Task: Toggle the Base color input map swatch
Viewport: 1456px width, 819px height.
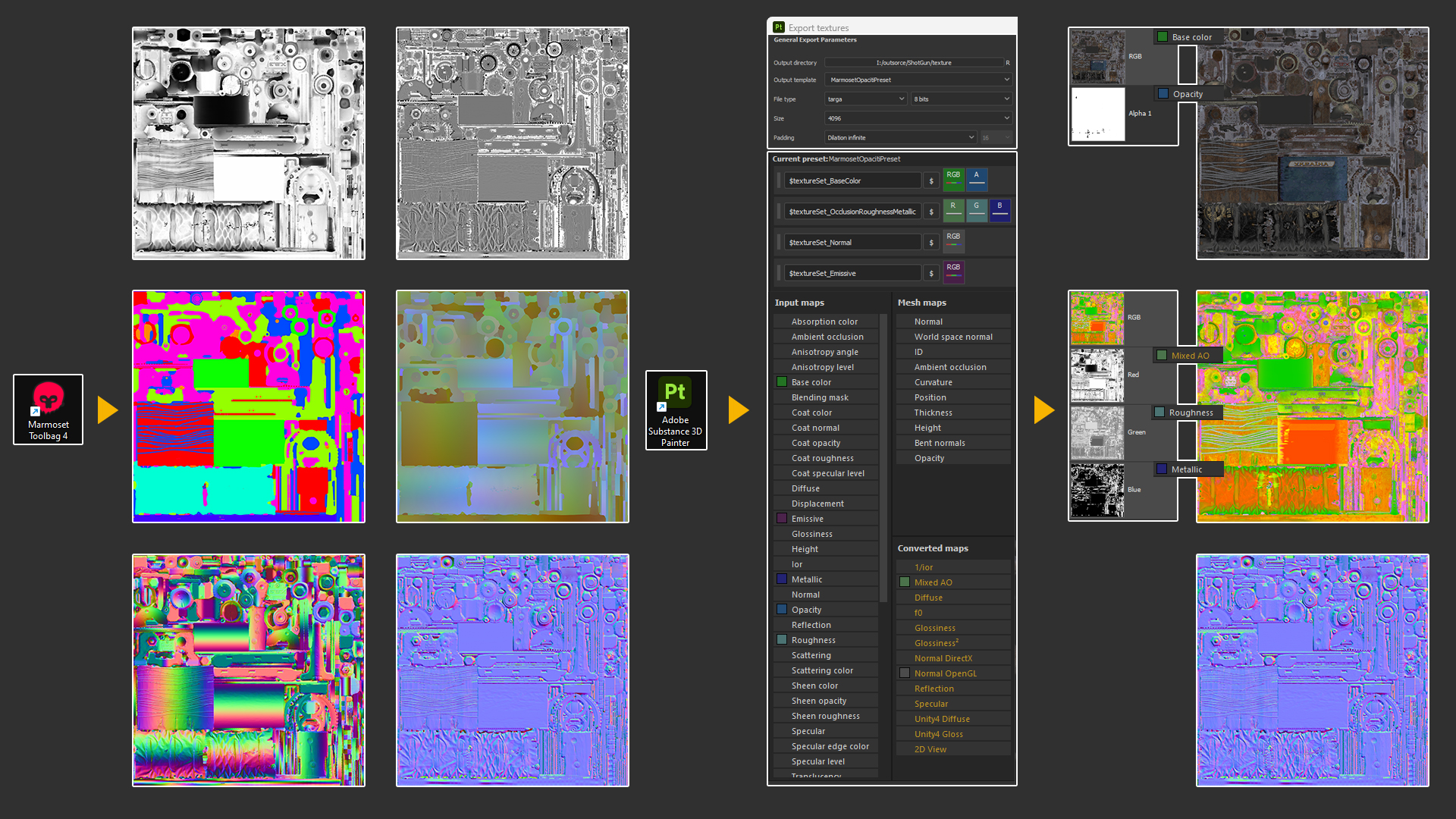Action: pyautogui.click(x=782, y=382)
